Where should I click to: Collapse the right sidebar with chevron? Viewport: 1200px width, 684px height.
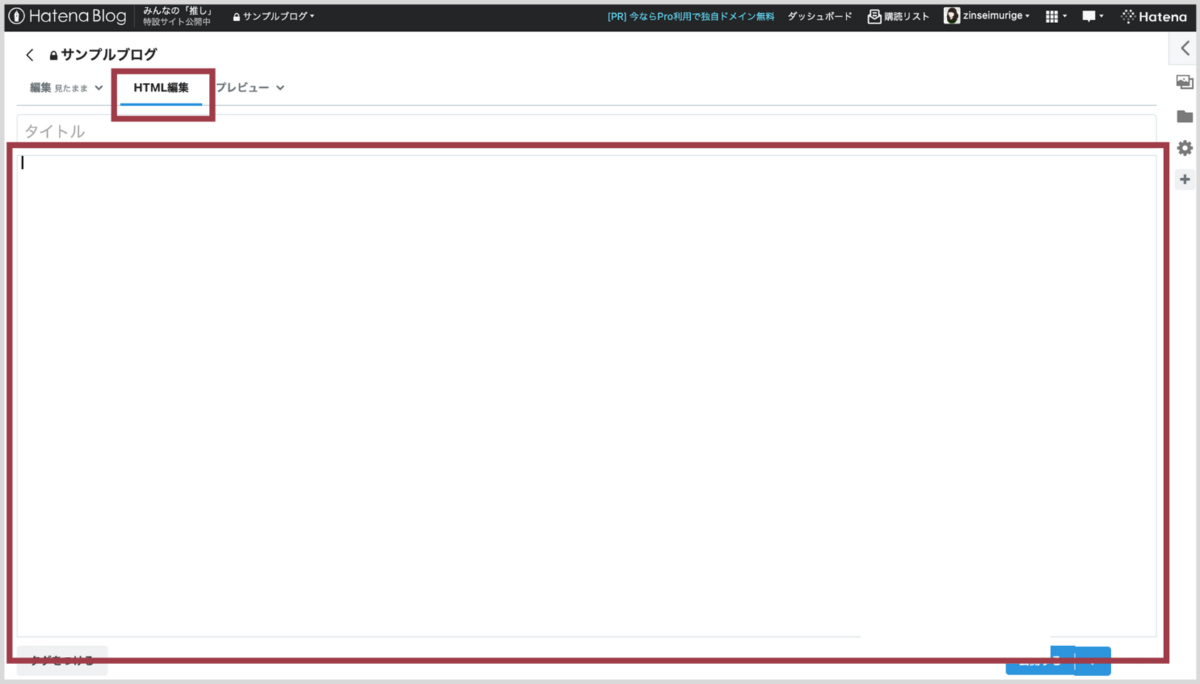coord(1185,47)
